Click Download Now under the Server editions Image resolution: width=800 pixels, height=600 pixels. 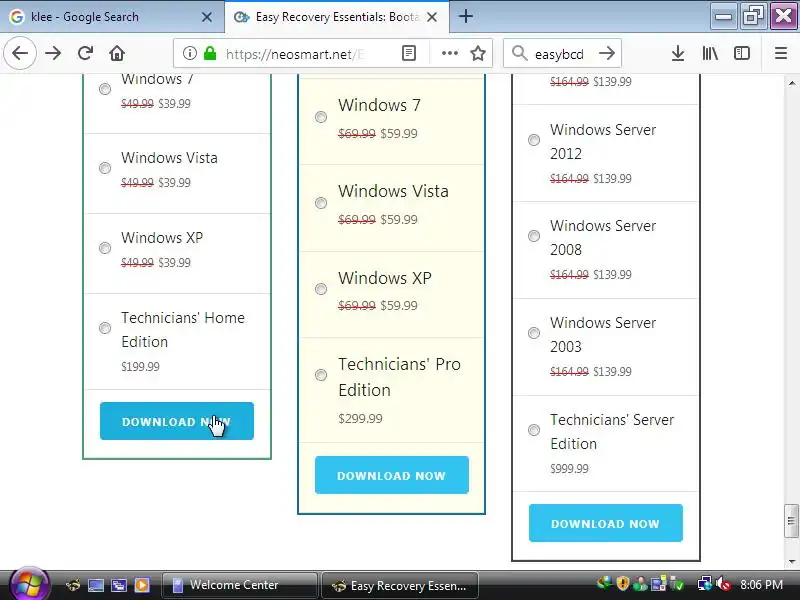tap(606, 523)
